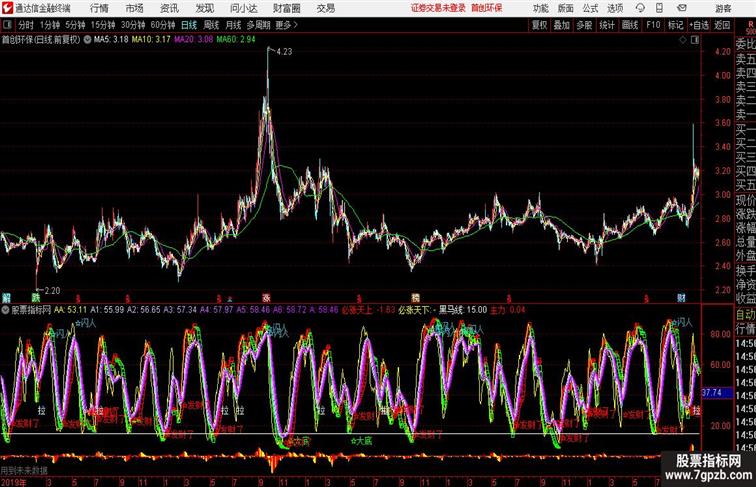
Task: Click the diamond icon above the main chart
Action: coord(683,40)
